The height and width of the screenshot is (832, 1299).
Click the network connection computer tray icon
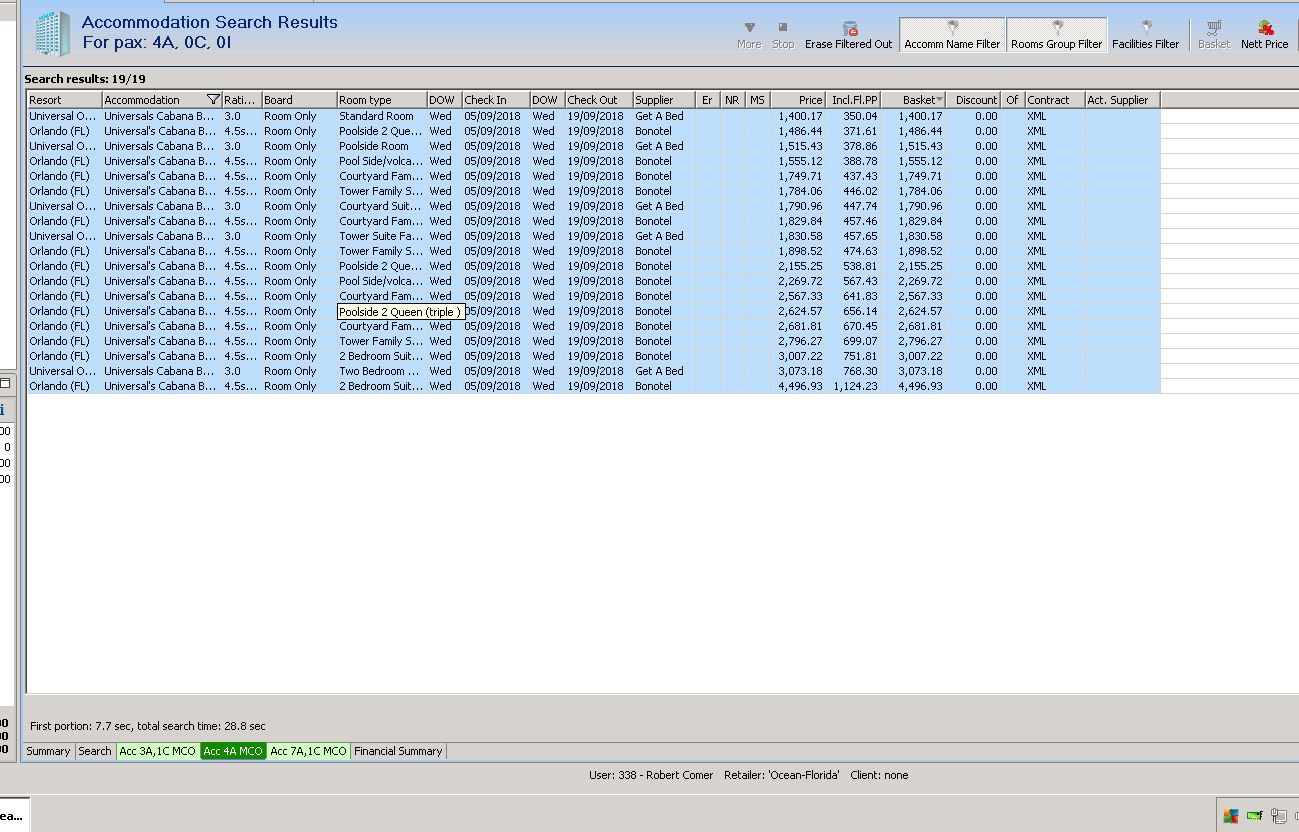click(1278, 816)
